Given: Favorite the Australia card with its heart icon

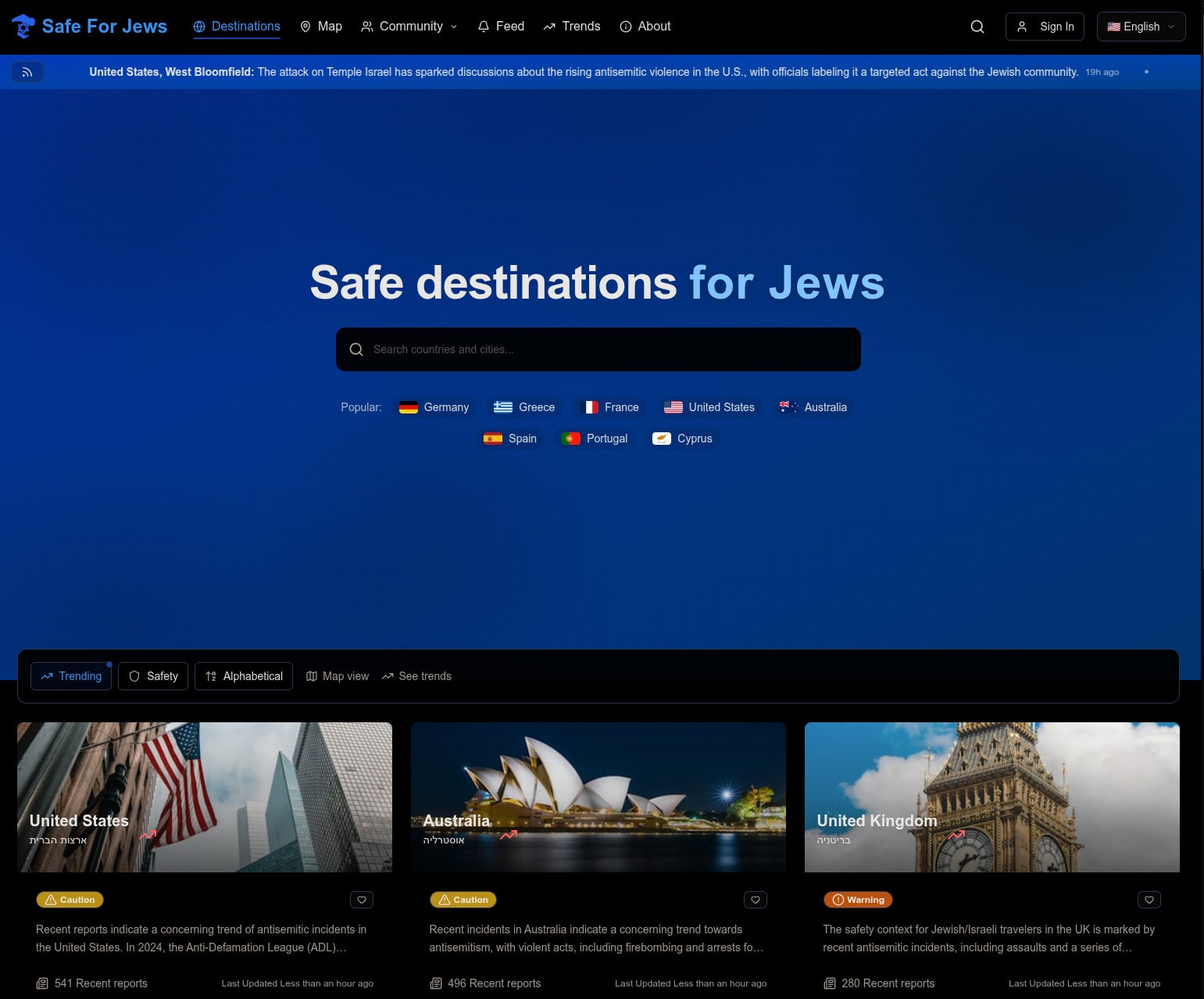Looking at the screenshot, I should pyautogui.click(x=756, y=900).
